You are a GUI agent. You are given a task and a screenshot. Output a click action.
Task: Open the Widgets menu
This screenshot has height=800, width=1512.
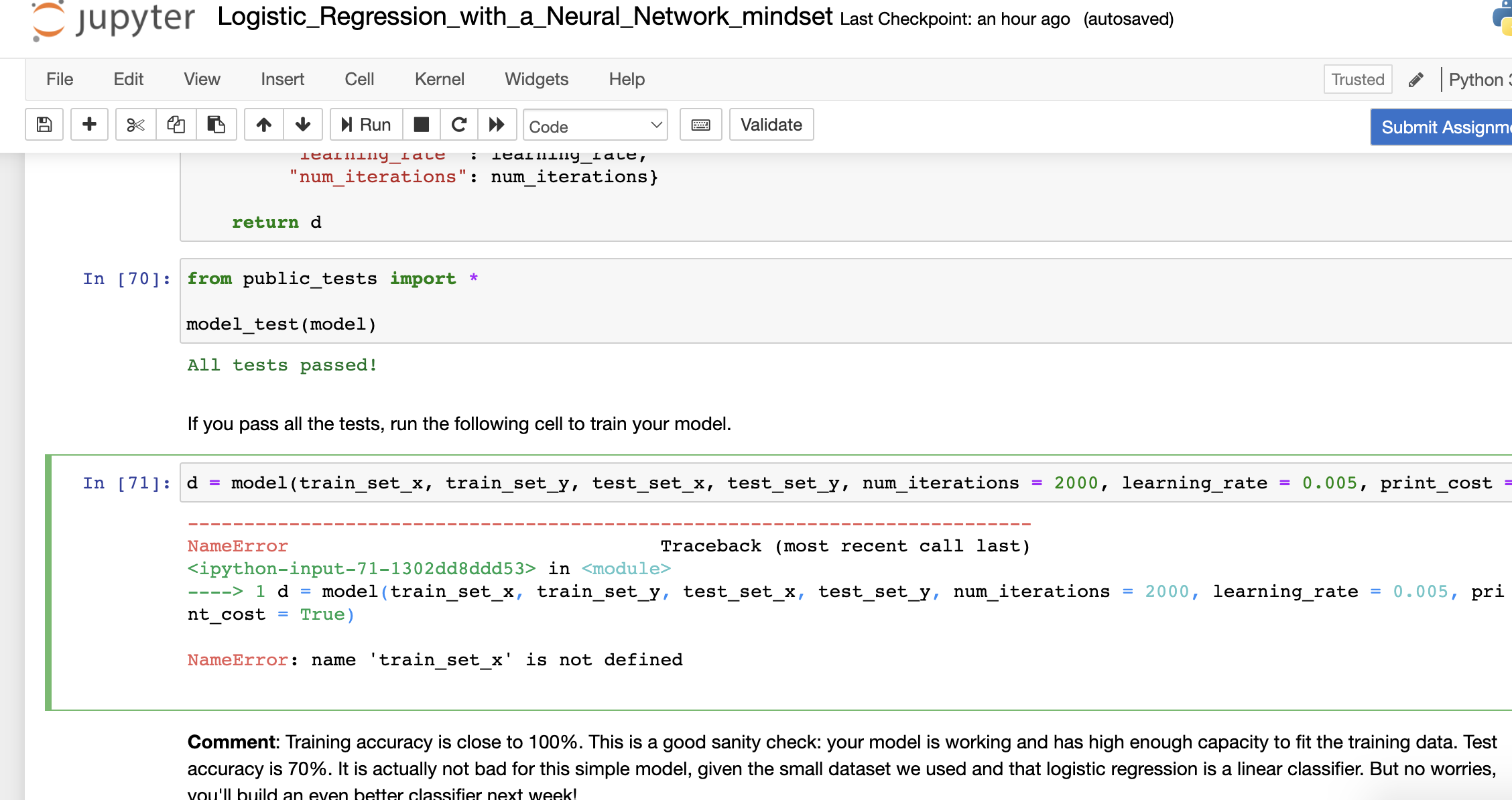pyautogui.click(x=536, y=79)
